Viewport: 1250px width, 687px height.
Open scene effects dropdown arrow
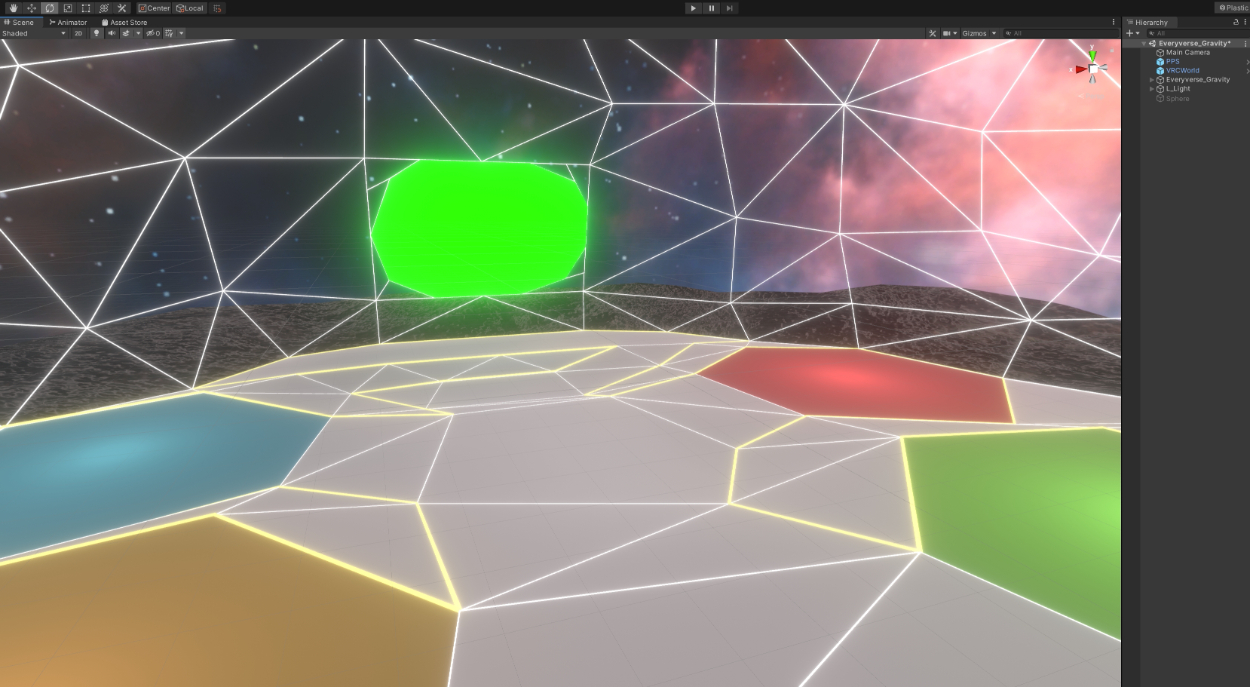click(x=137, y=33)
